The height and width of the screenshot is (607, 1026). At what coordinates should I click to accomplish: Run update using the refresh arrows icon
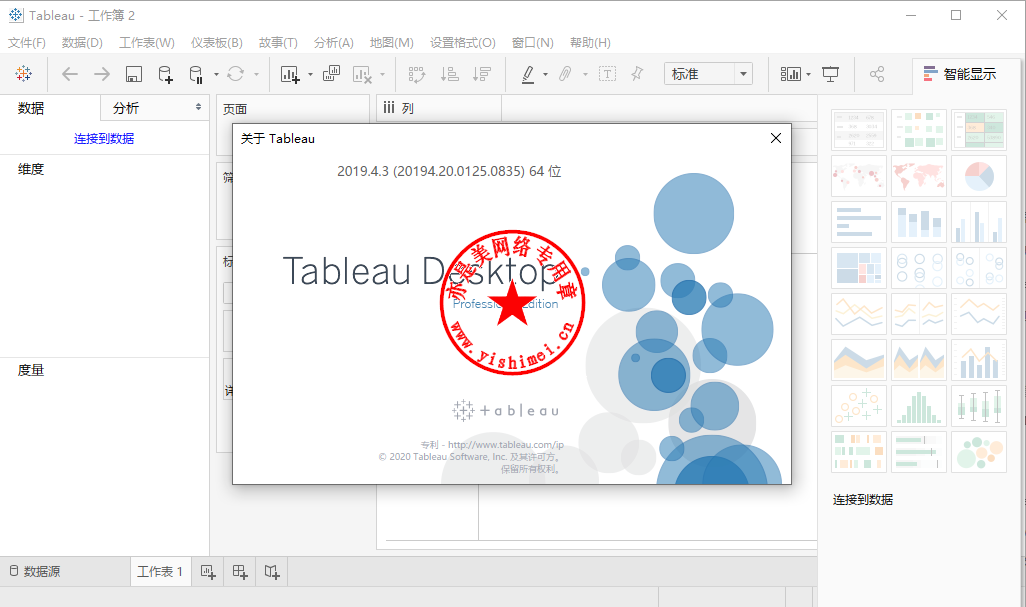click(236, 74)
